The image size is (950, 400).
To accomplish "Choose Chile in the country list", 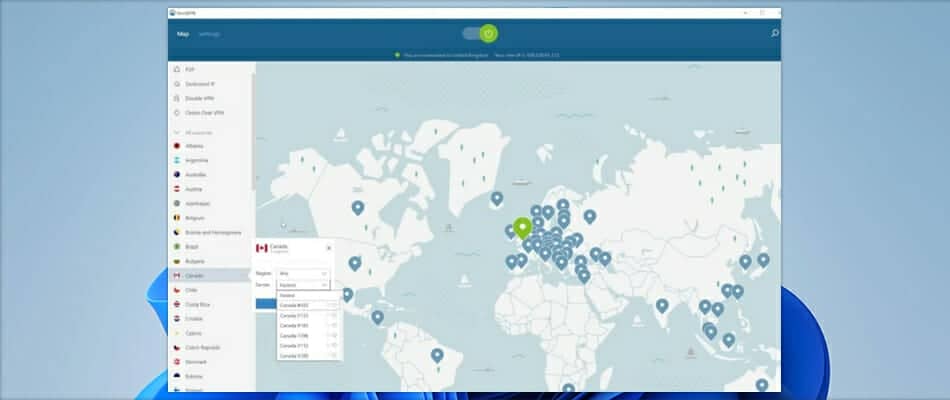I will click(211, 290).
